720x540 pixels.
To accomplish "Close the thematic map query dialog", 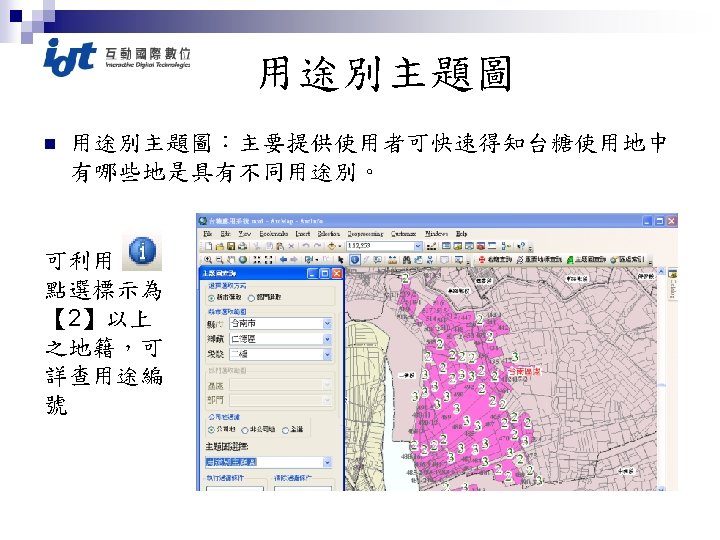I will (x=337, y=274).
